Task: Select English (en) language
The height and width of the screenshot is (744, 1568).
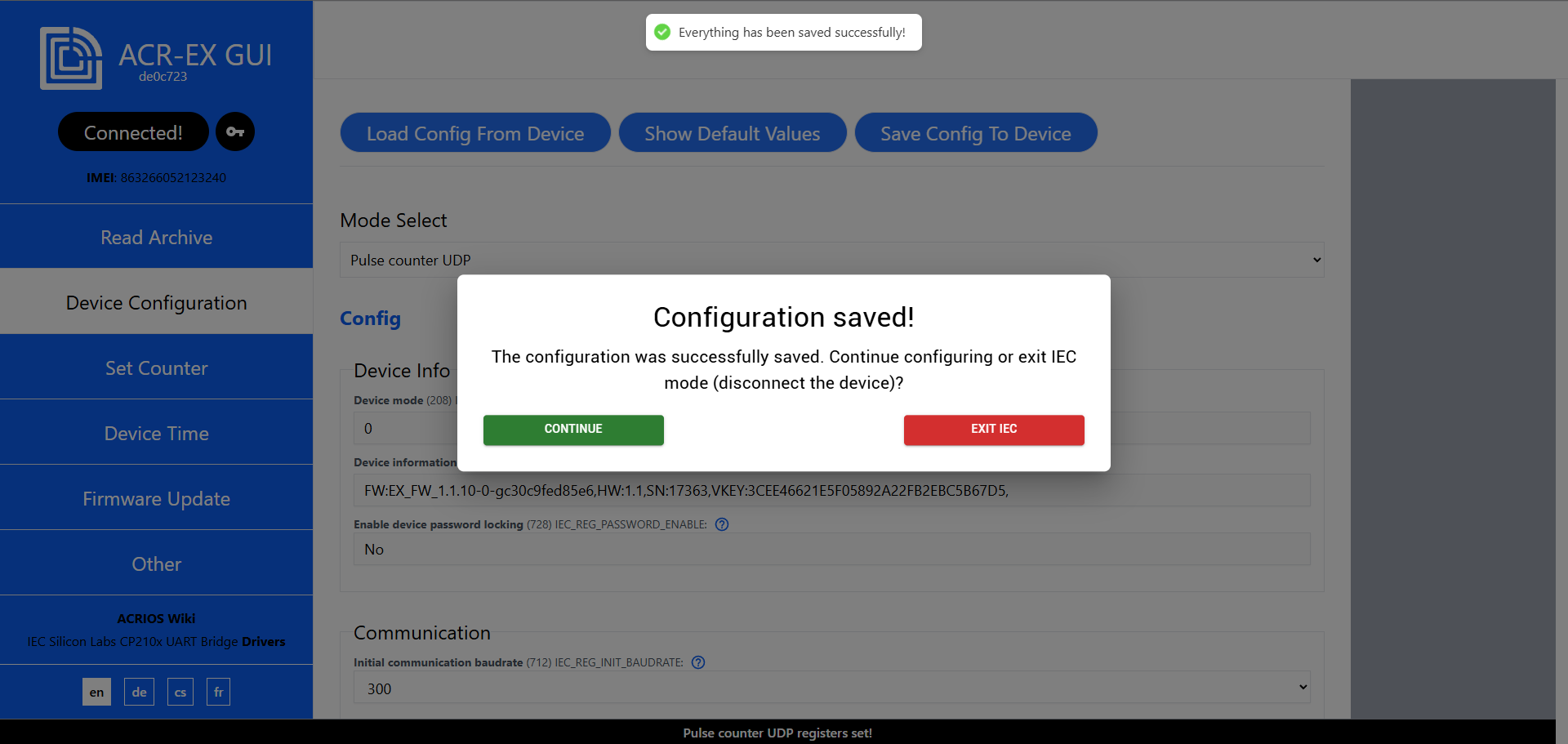Action: tap(96, 692)
